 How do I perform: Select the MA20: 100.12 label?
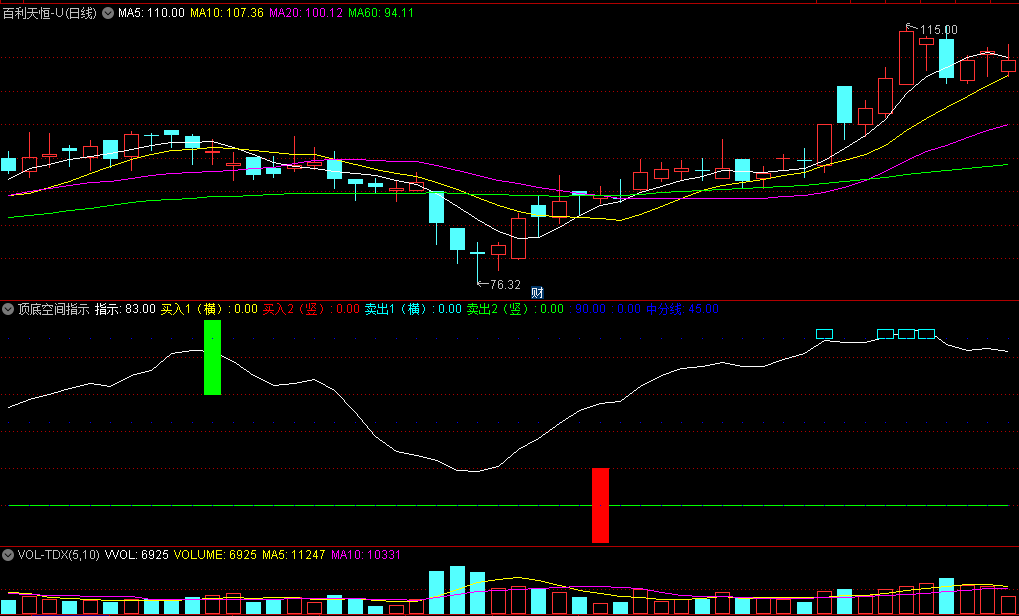point(305,12)
